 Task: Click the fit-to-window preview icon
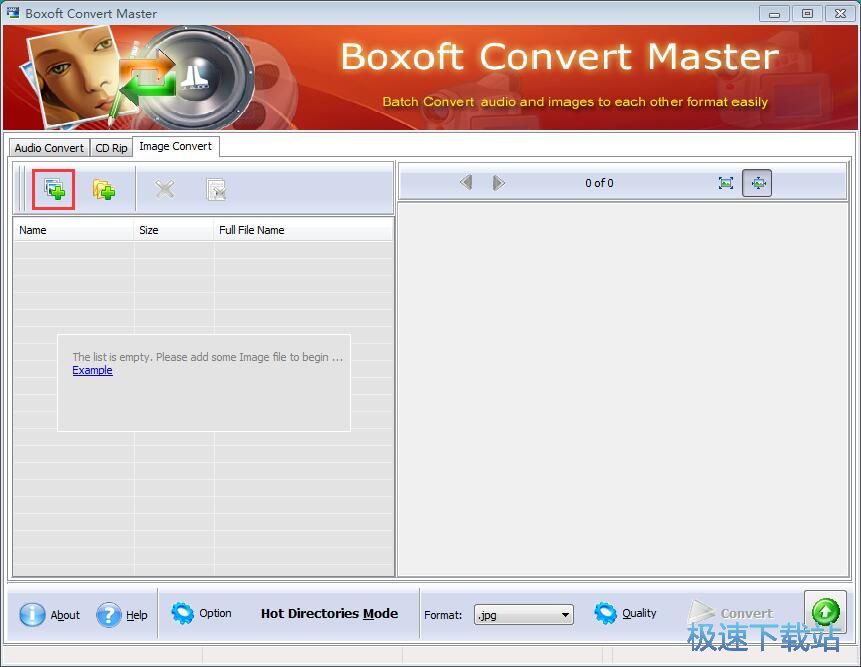click(x=726, y=183)
